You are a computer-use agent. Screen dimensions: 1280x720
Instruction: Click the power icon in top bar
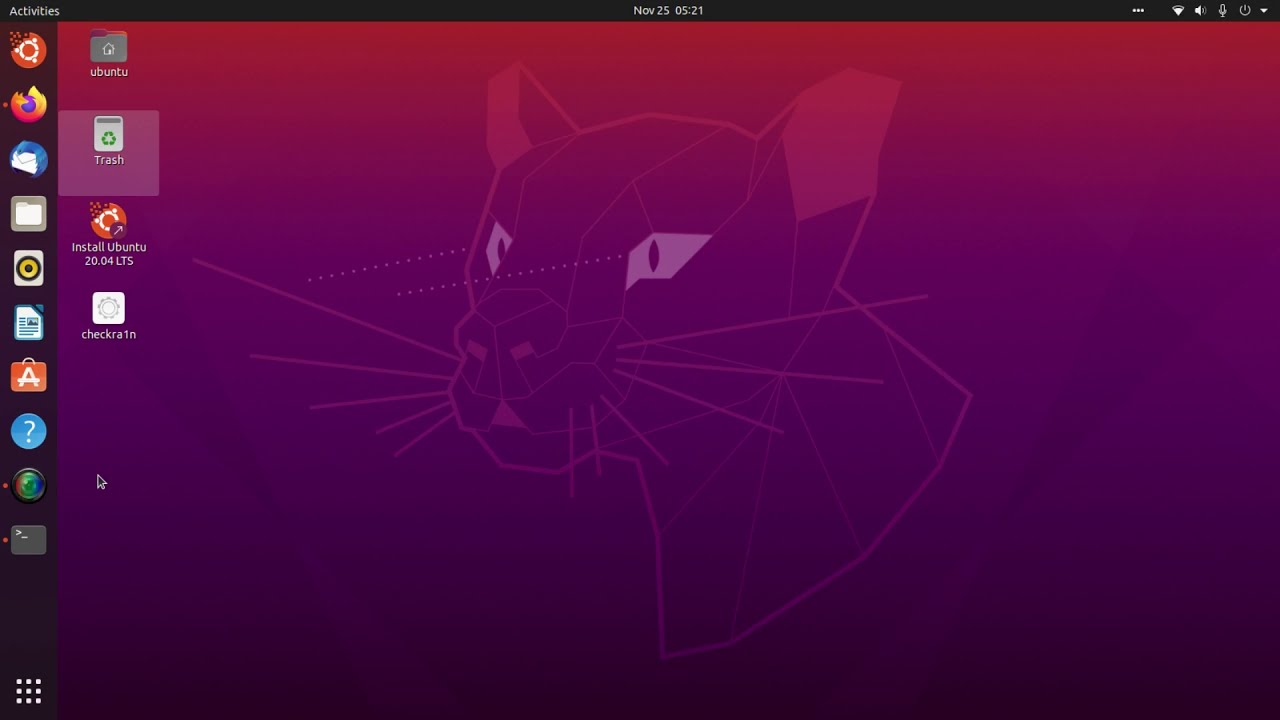tap(1245, 10)
